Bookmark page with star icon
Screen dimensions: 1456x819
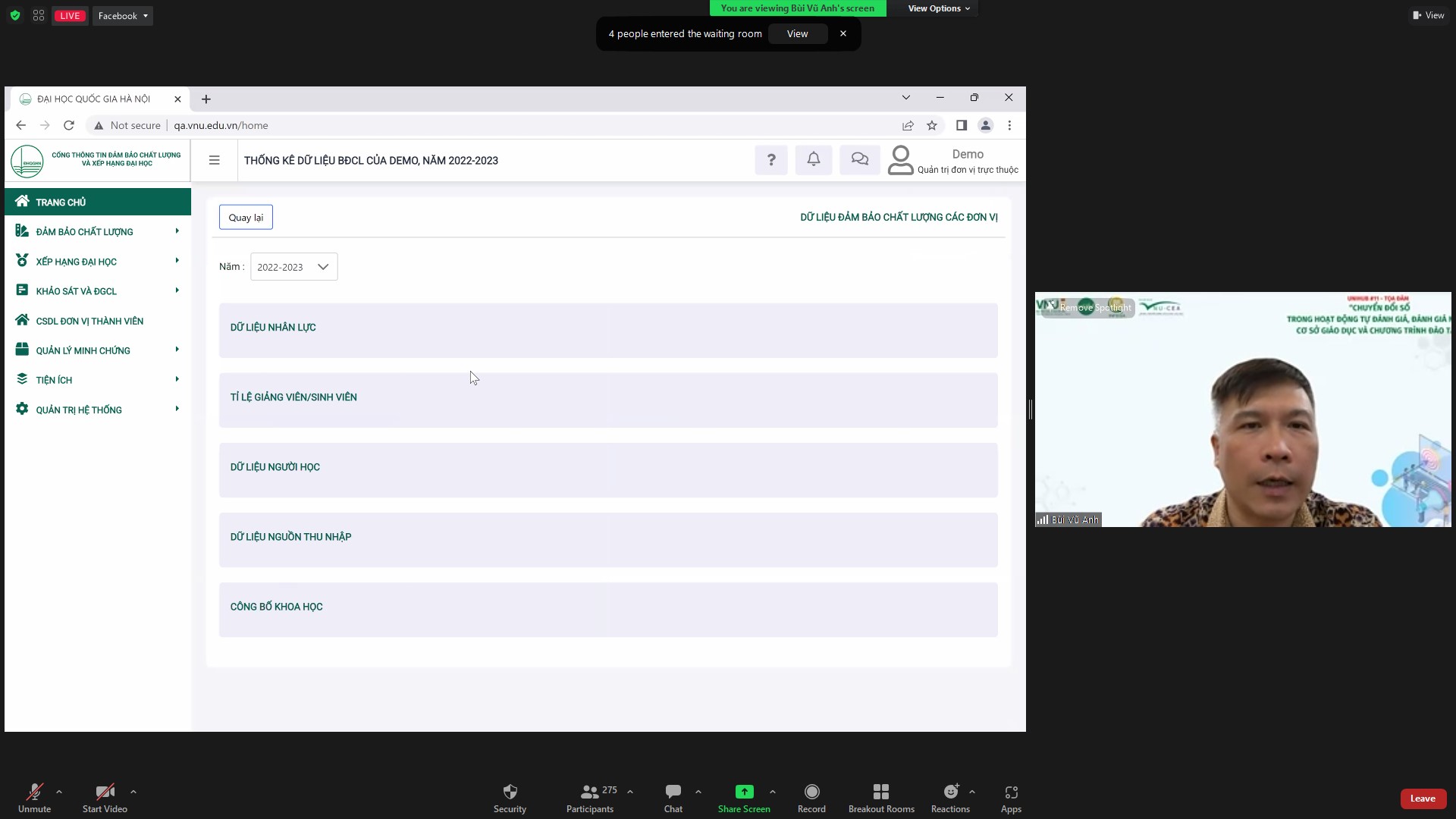[932, 126]
